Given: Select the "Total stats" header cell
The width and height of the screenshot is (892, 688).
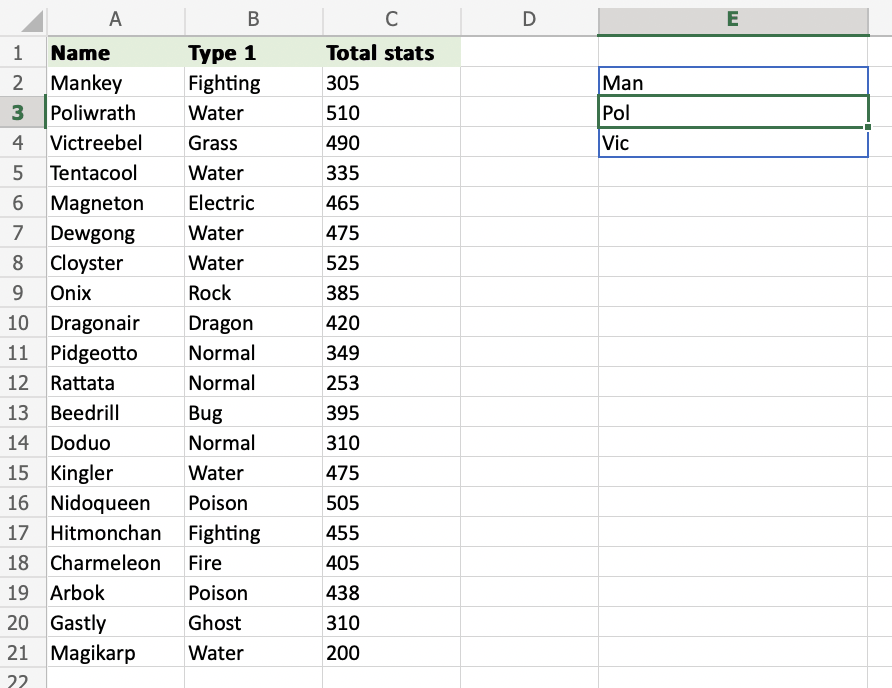Looking at the screenshot, I should [391, 53].
